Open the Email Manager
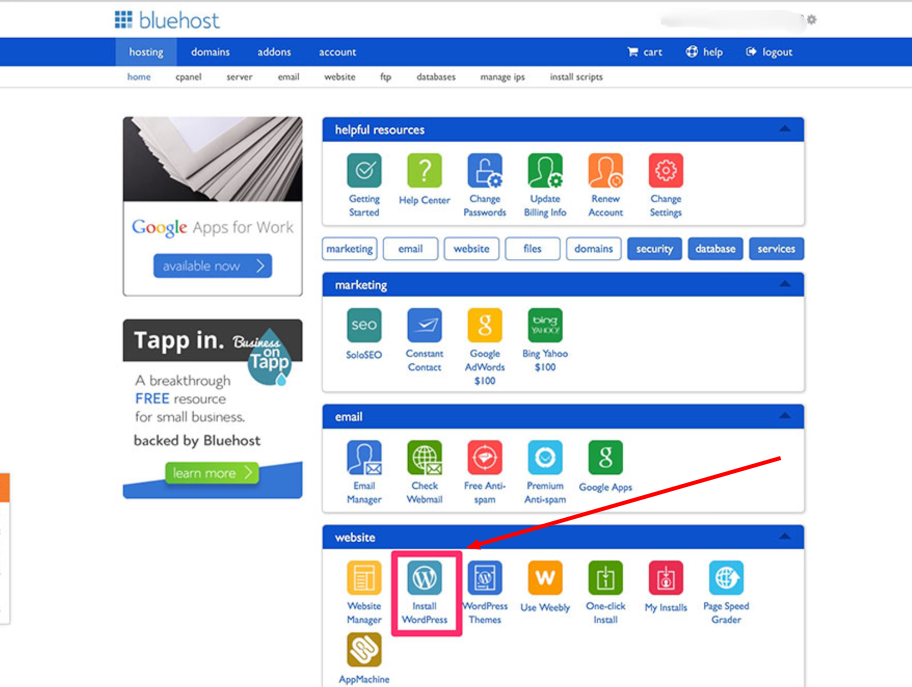Image resolution: width=912 pixels, height=687 pixels. (364, 463)
